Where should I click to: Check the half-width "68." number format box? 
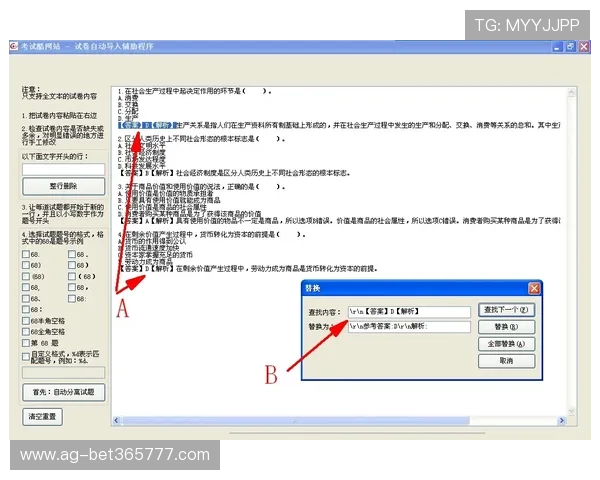pos(26,254)
